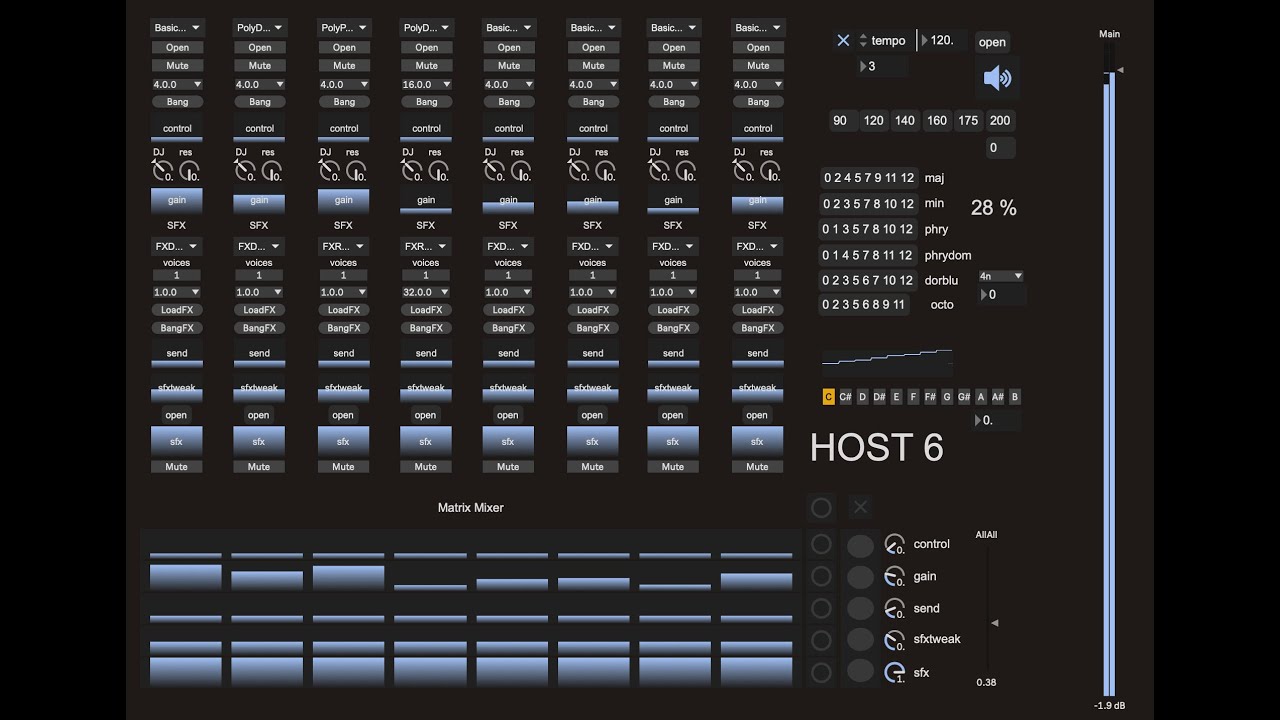The height and width of the screenshot is (720, 1280).
Task: Toggle the filled round LED in the sfx row
Action: (860, 671)
